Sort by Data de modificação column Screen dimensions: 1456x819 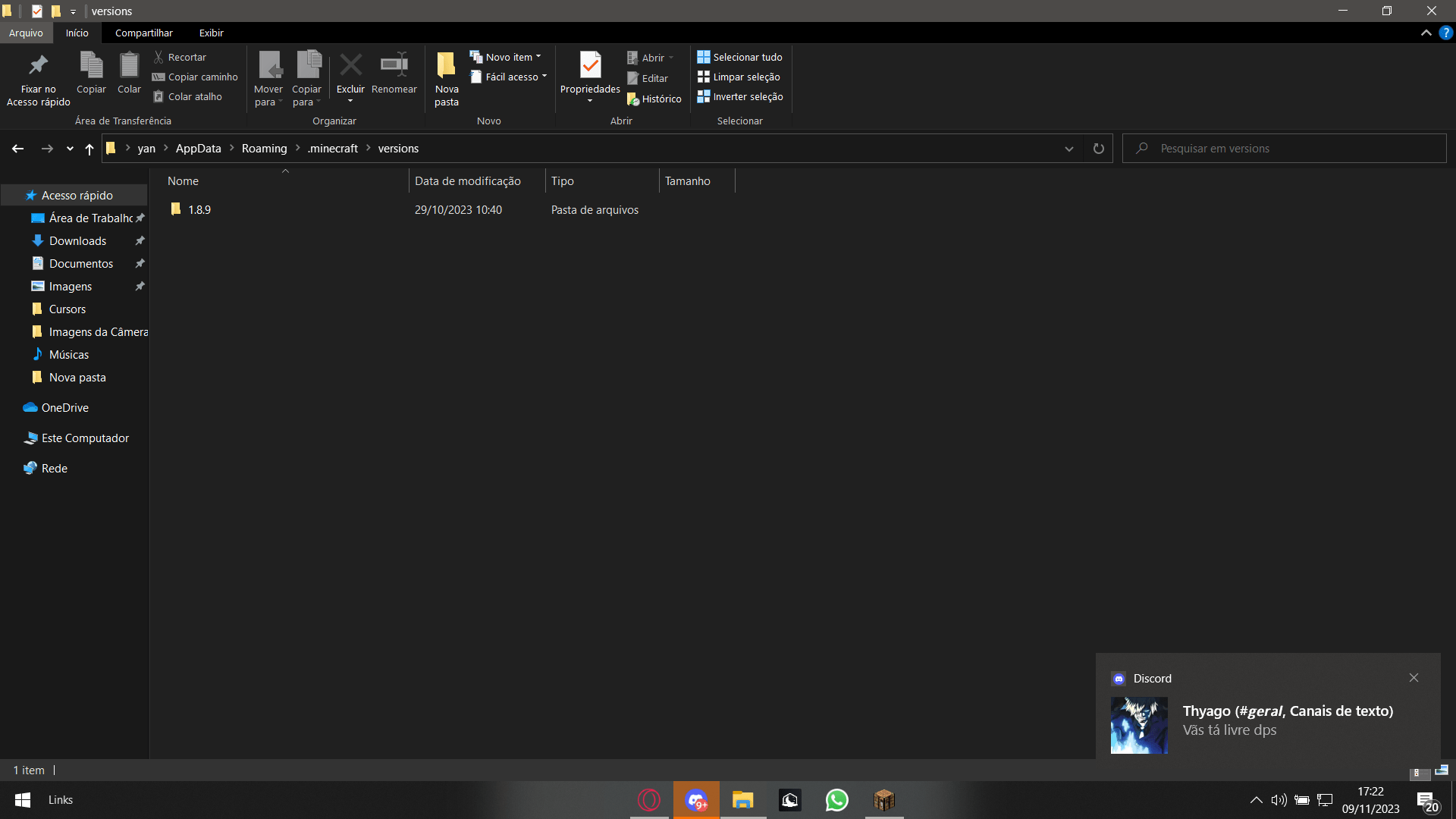click(477, 180)
